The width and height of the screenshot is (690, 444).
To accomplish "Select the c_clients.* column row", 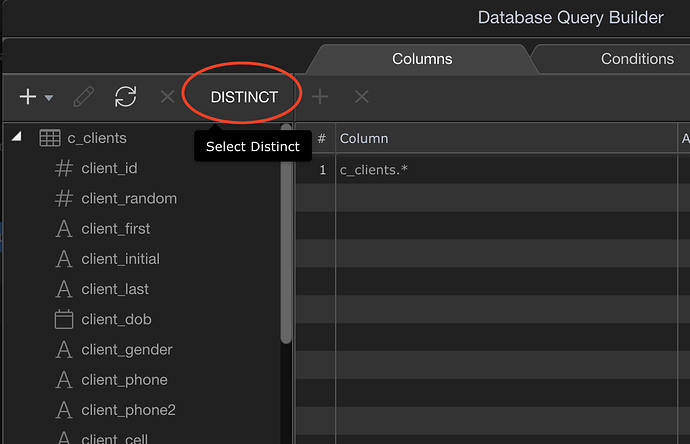I will point(374,170).
